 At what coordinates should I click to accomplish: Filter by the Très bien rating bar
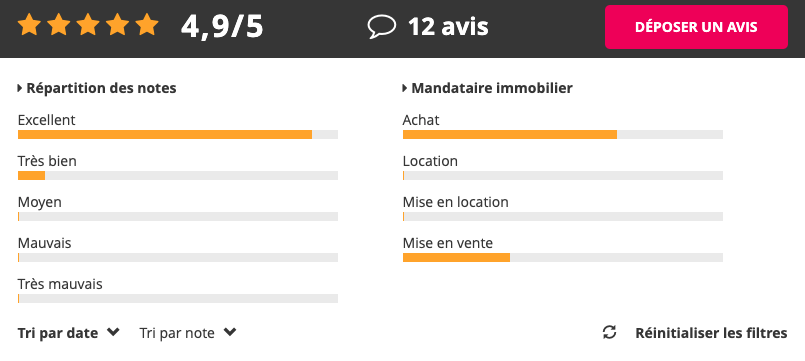(x=178, y=176)
